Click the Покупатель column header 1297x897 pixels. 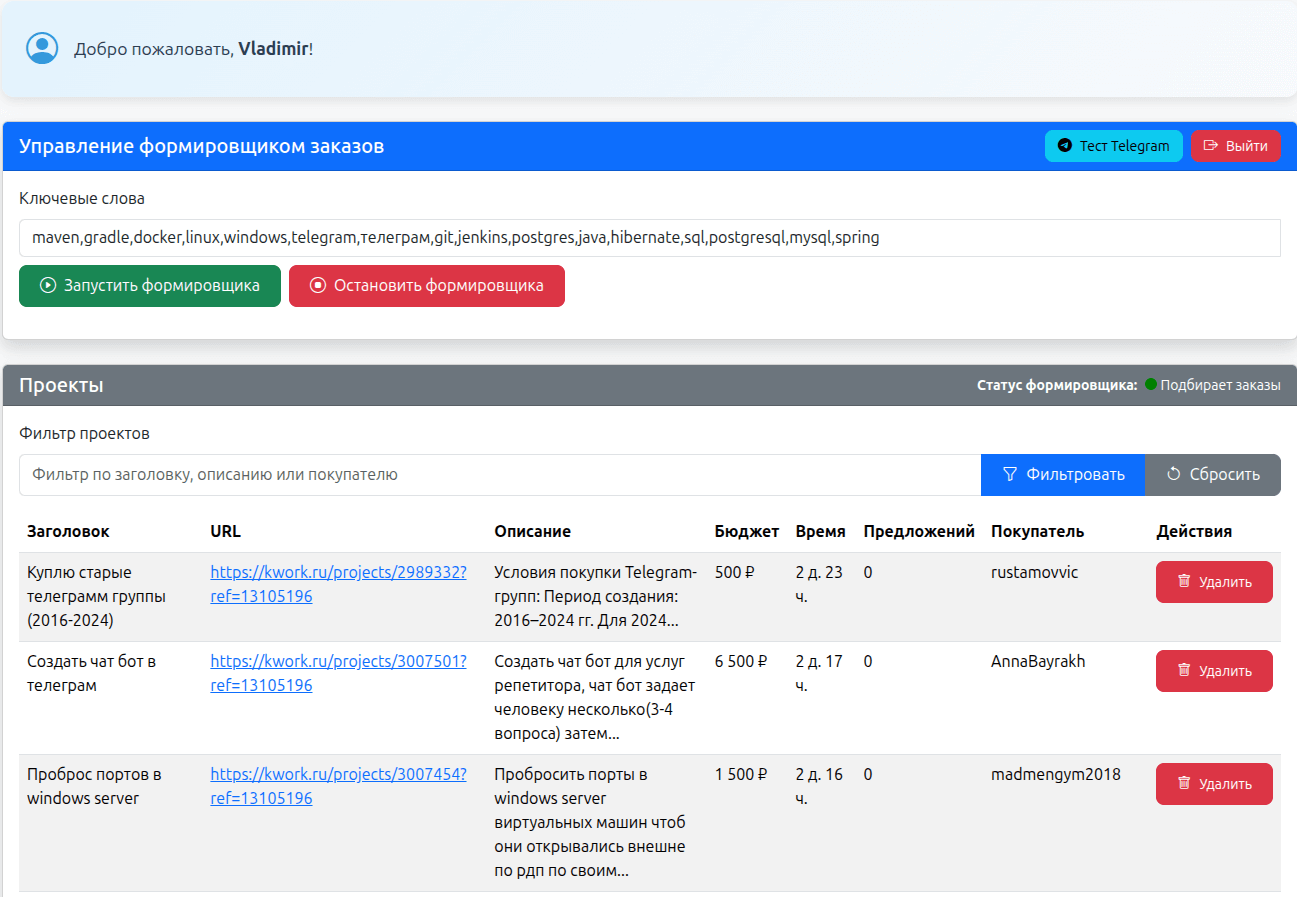(1037, 532)
